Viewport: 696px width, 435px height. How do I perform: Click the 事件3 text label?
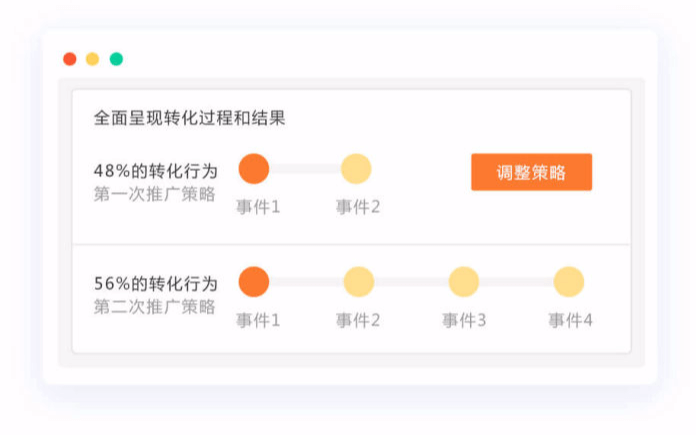point(464,321)
